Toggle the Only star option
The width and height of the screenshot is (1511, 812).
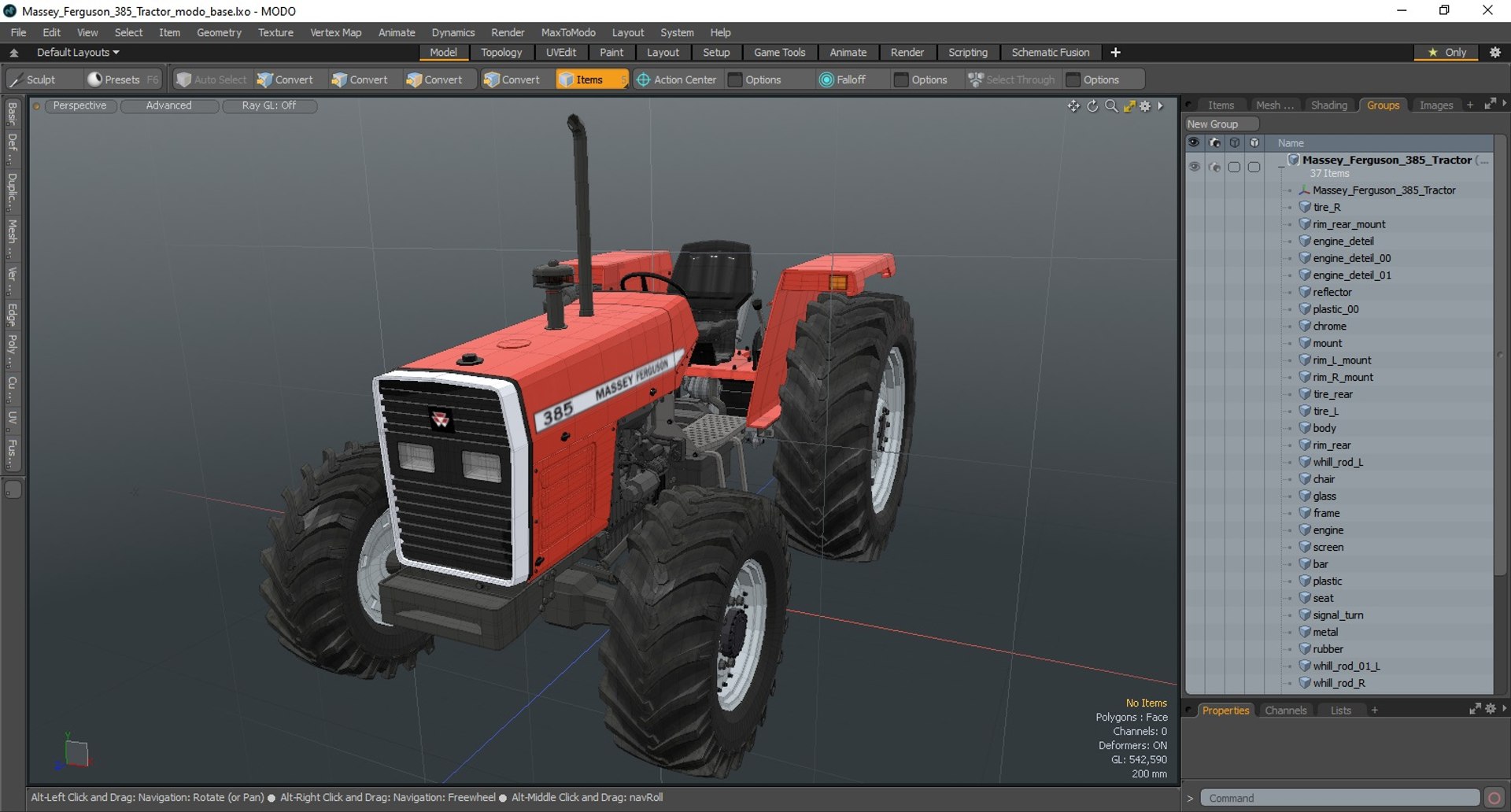[1446, 53]
